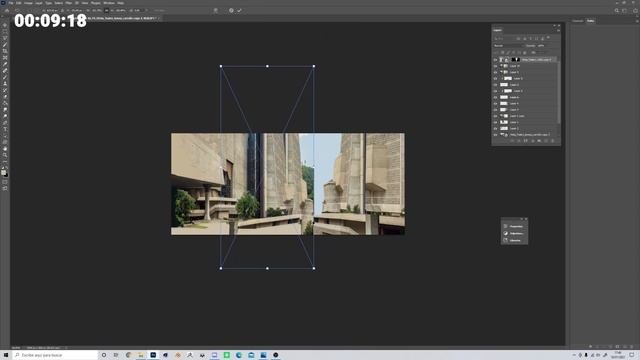Switch to warp mode icon in options bar

[x=216, y=11]
